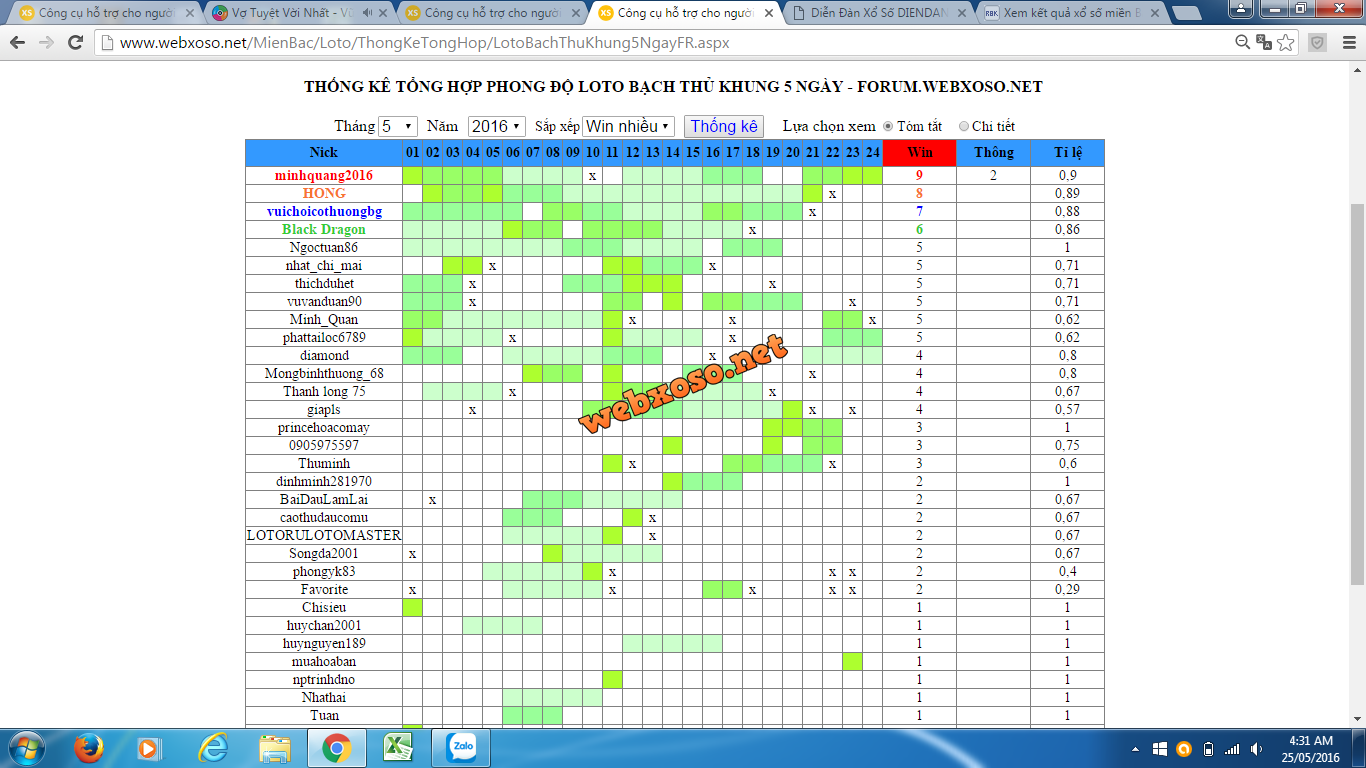Bookmark this page with the star icon
This screenshot has width=1366, height=768.
(x=1286, y=43)
